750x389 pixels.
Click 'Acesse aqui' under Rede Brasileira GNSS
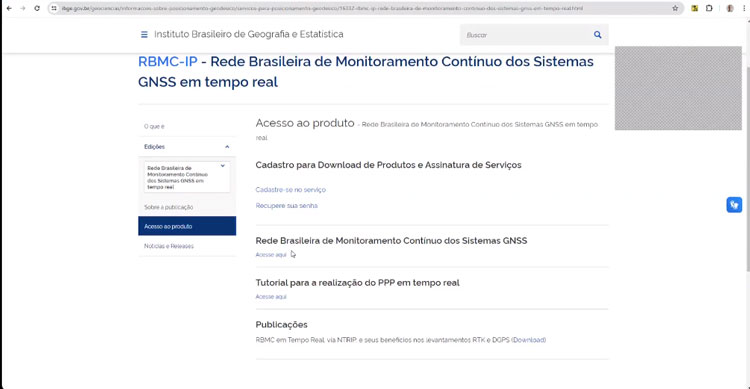coord(271,255)
